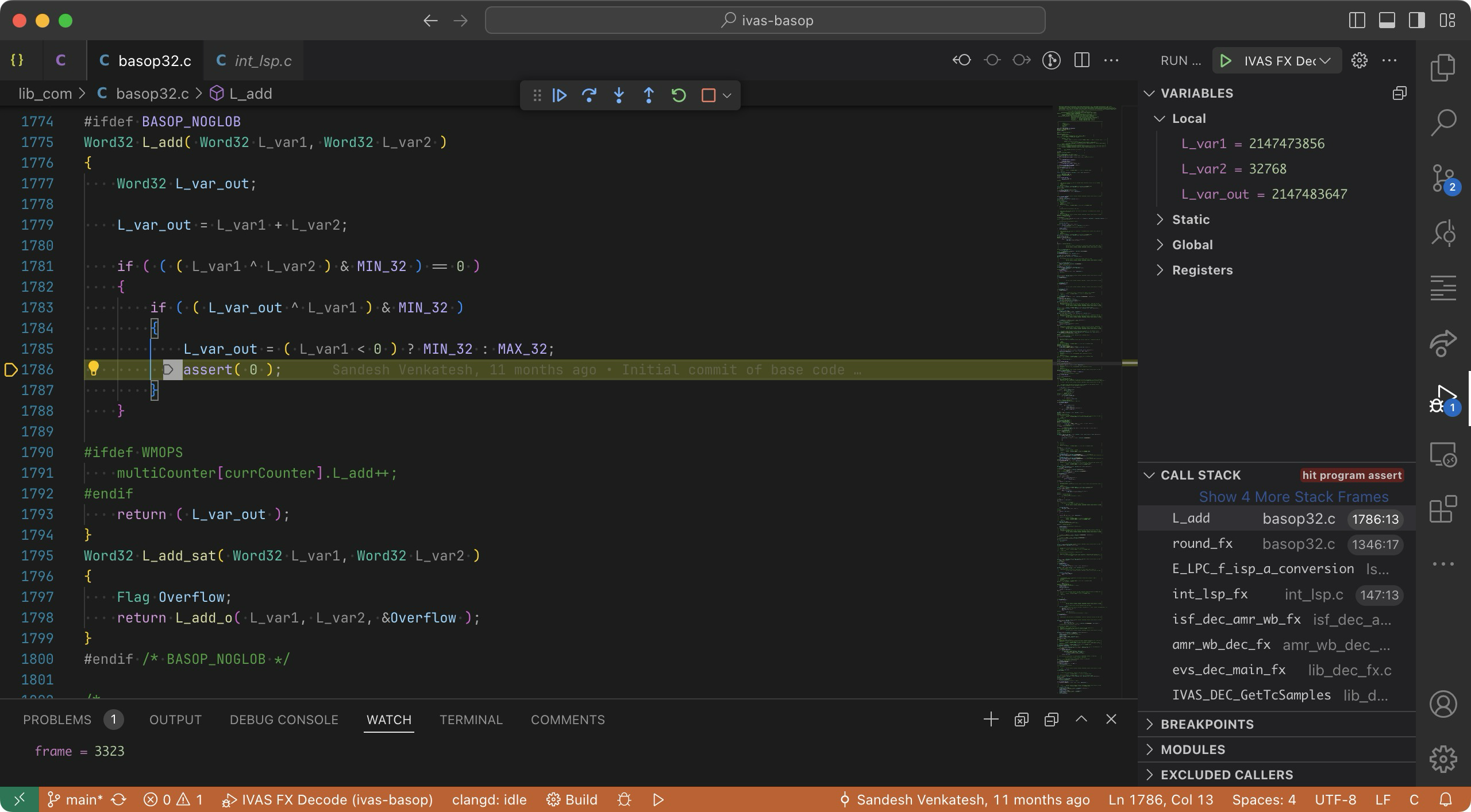Step Into in the debug toolbar
The width and height of the screenshot is (1471, 812).
tap(619, 95)
